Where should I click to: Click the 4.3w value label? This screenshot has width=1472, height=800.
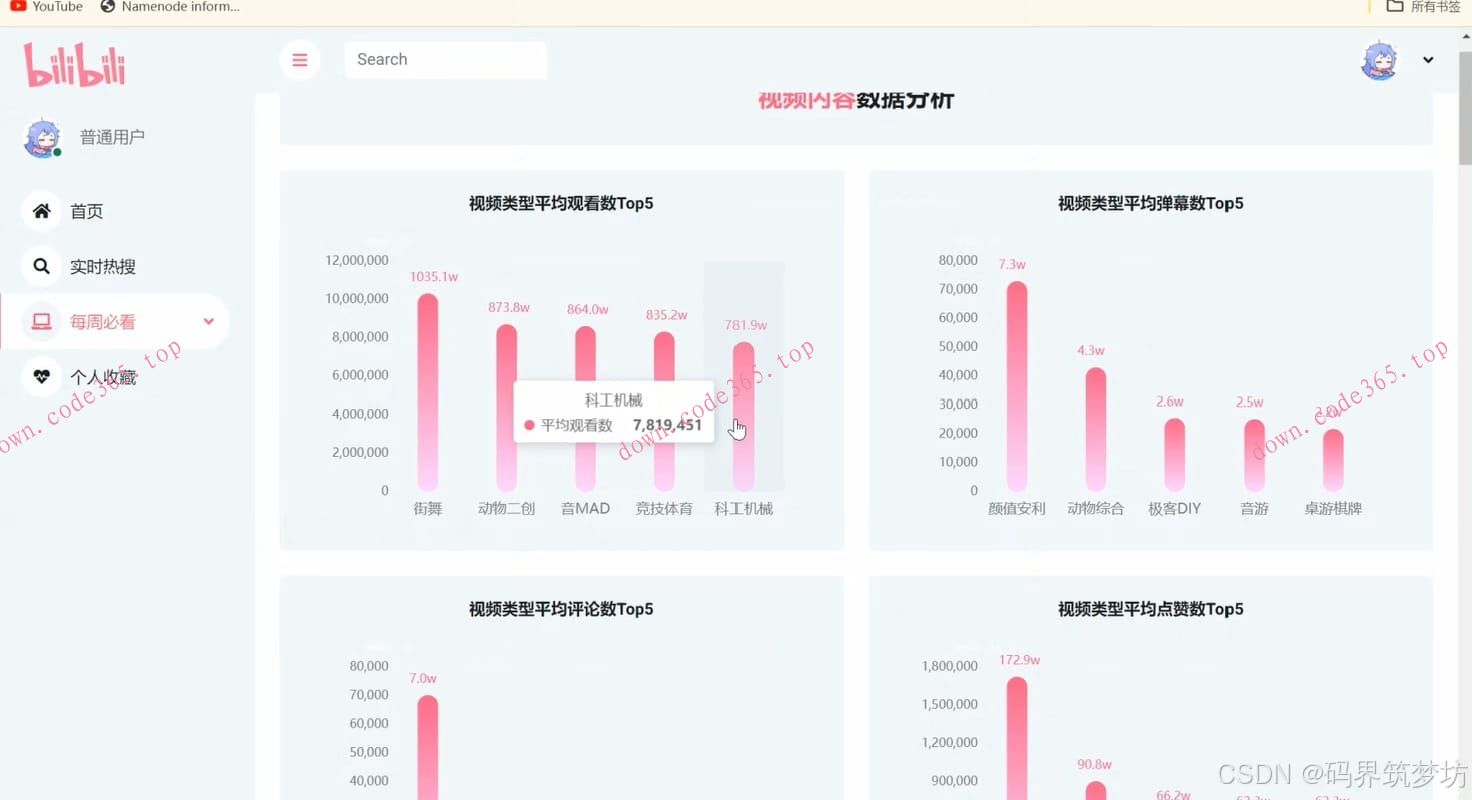tap(1091, 351)
